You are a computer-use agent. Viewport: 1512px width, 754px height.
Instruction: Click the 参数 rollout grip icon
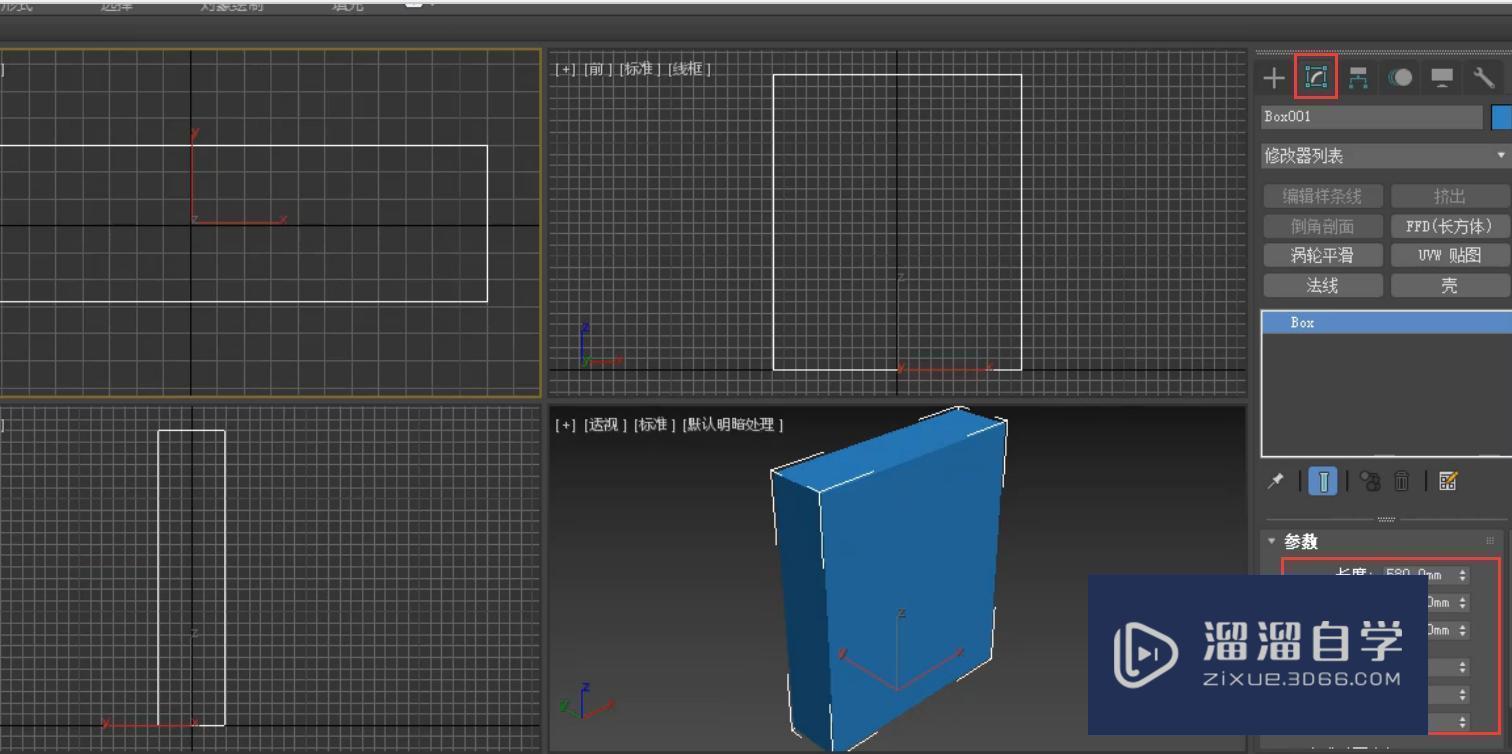(x=1490, y=541)
